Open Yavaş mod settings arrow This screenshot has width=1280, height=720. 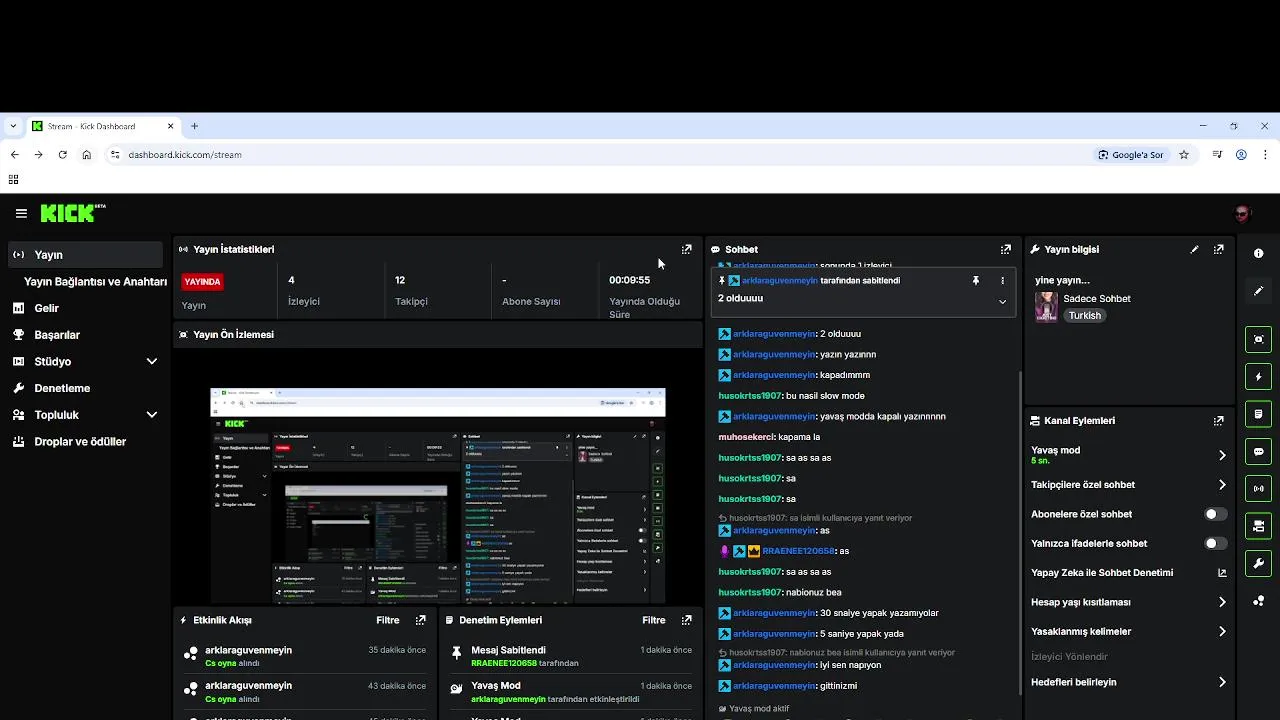coord(1222,455)
